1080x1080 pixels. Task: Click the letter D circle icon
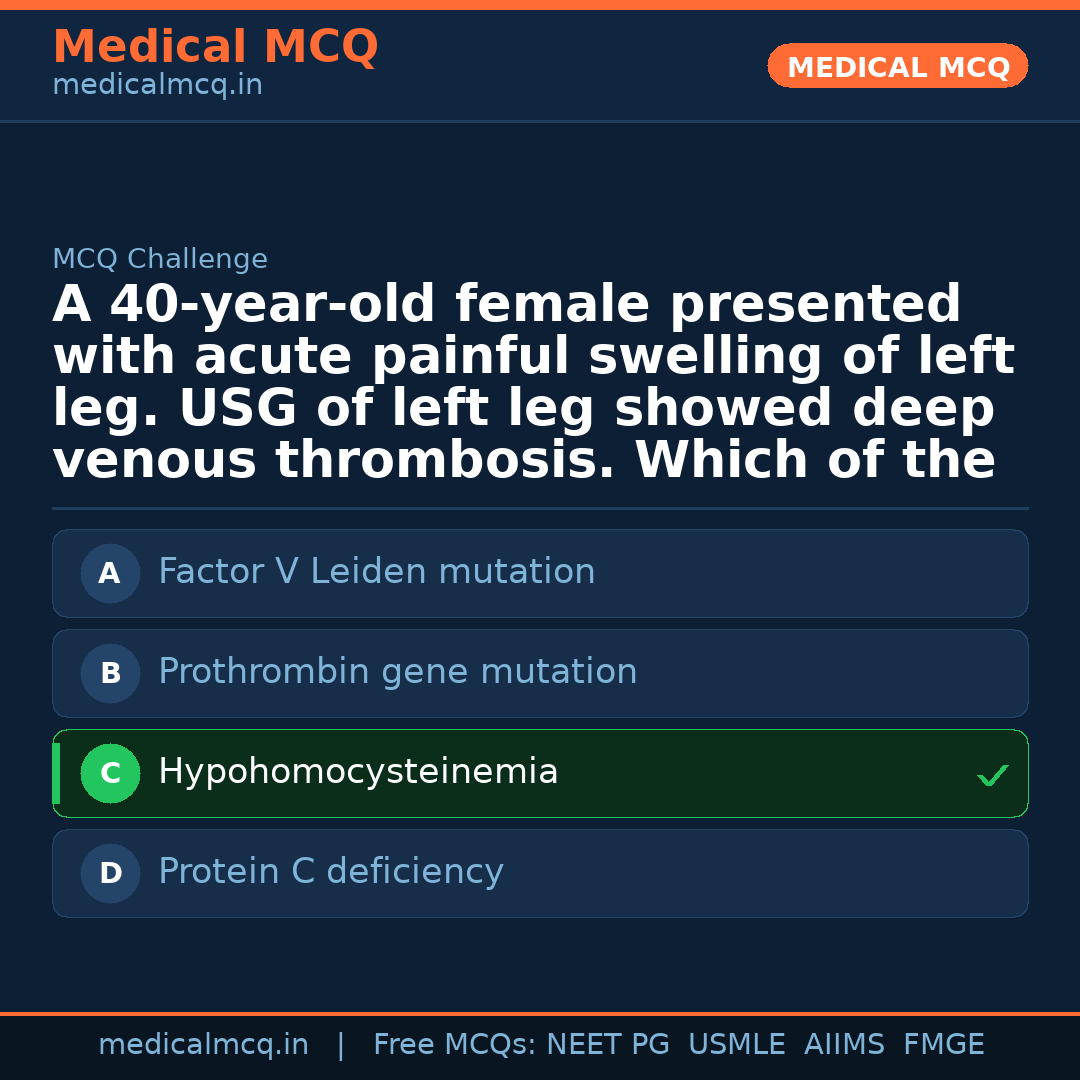[x=110, y=873]
